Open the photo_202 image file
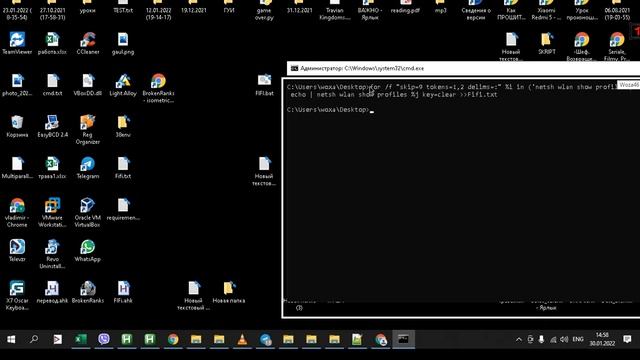This screenshot has width=640, height=360. click(x=17, y=85)
